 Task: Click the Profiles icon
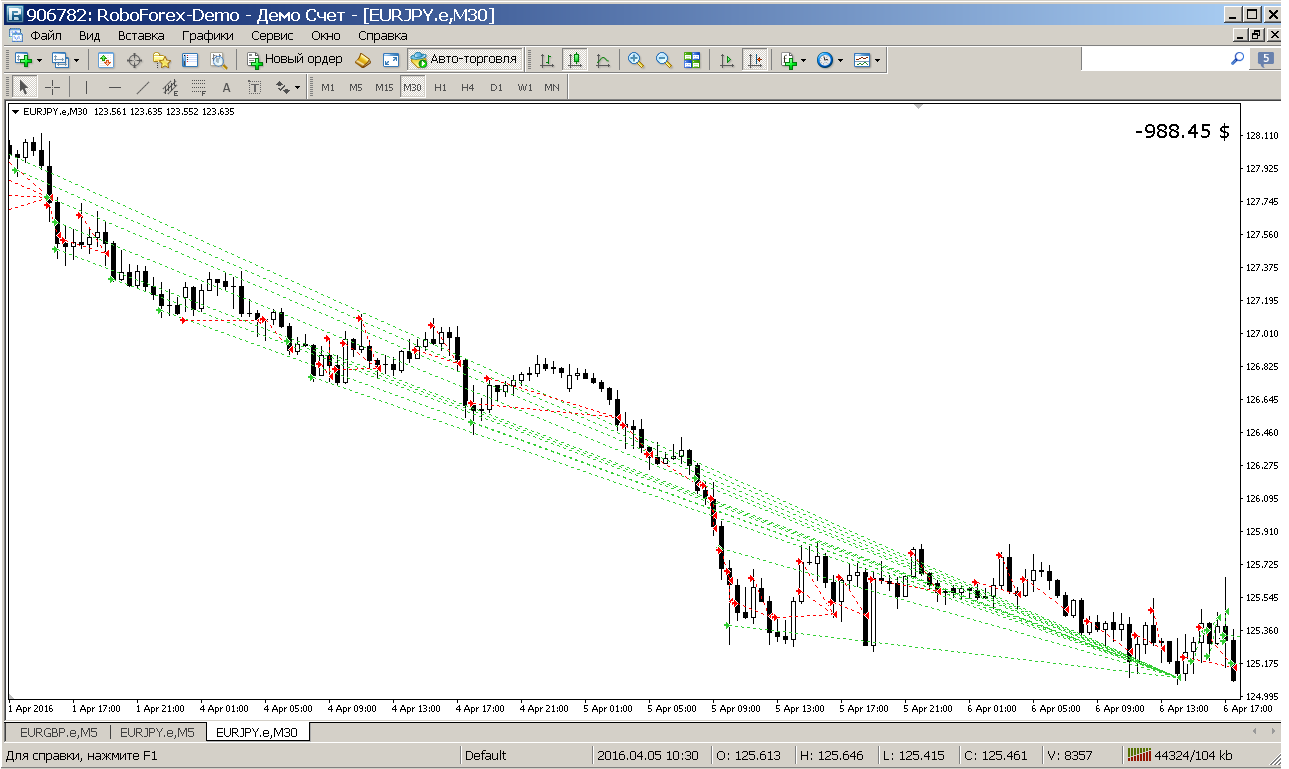(60, 60)
